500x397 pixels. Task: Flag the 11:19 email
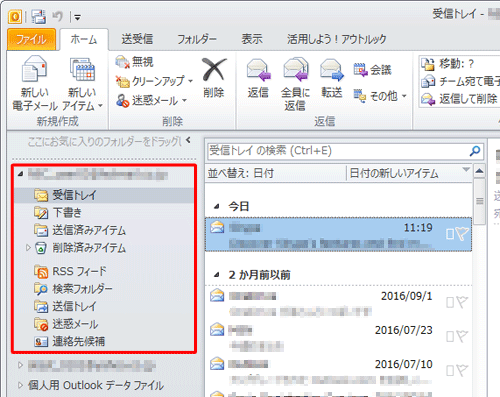coord(462,234)
